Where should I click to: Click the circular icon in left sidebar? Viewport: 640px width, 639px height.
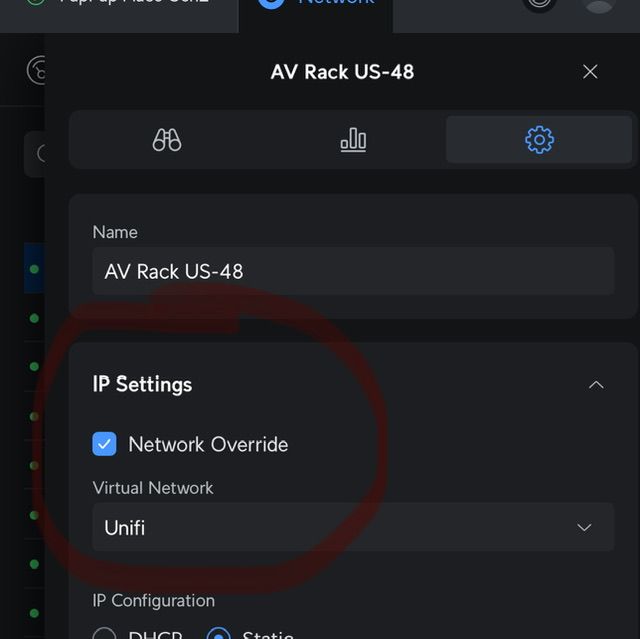pos(37,70)
